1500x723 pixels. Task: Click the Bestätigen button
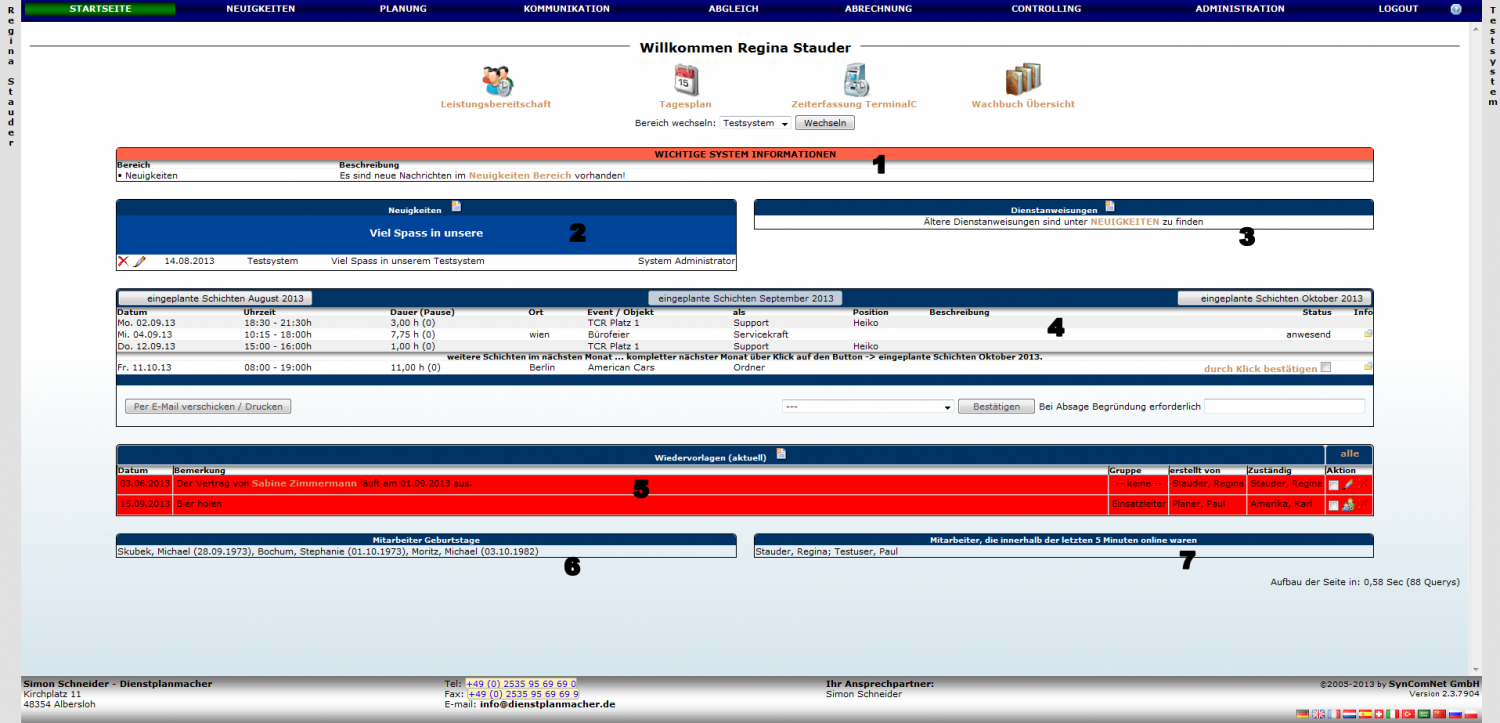click(x=996, y=407)
